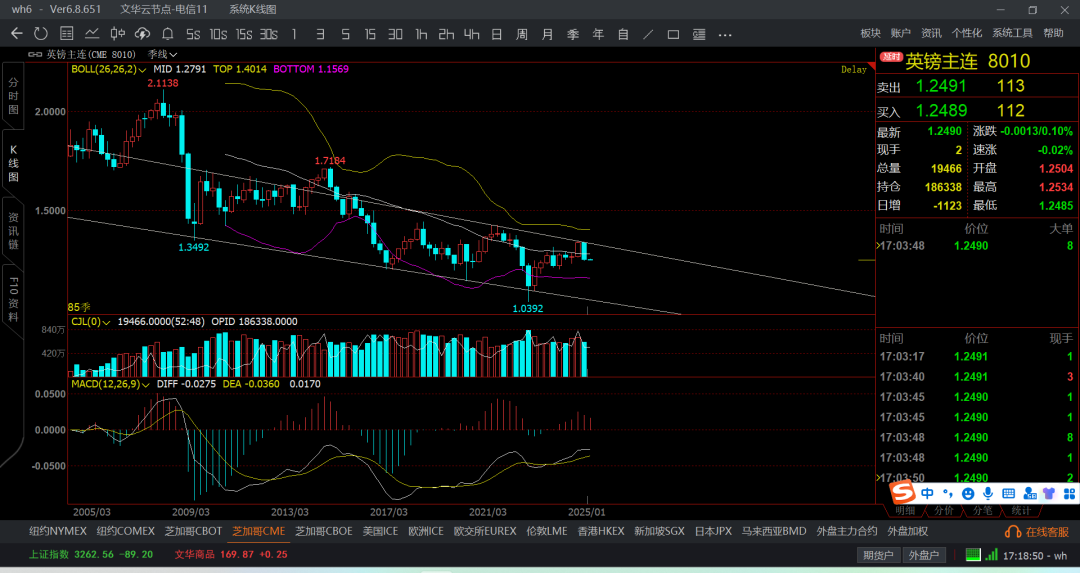Open the soft keyboard icon on Sogou bar
1080x573 pixels.
[x=1008, y=493]
